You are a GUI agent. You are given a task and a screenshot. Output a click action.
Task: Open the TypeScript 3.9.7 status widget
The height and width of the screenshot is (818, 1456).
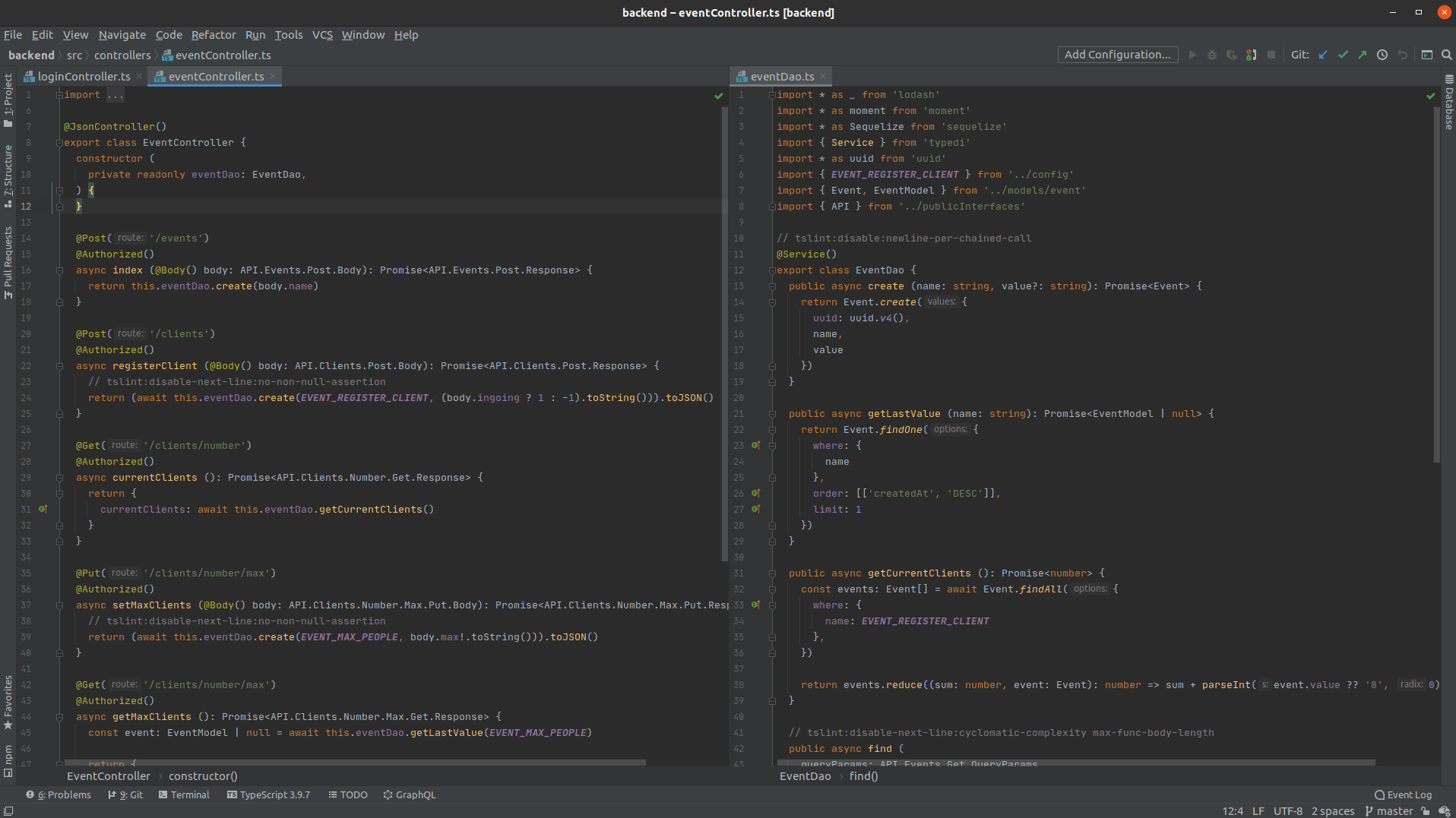269,794
